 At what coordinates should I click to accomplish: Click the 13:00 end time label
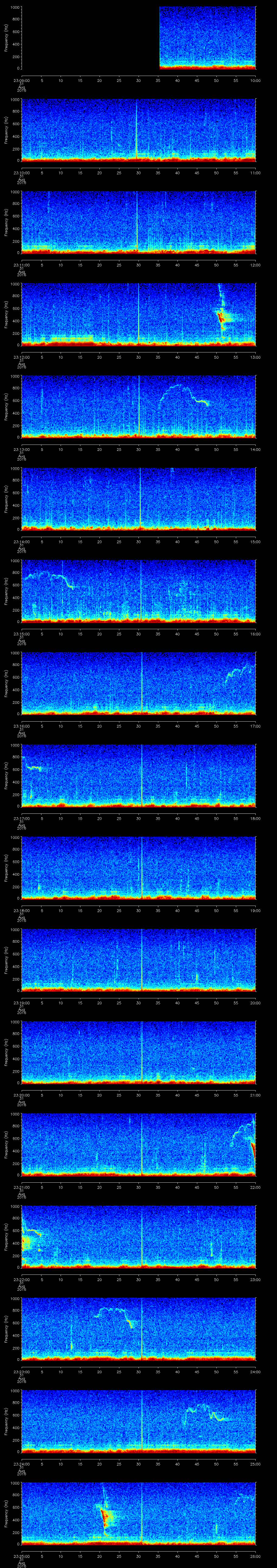[255, 357]
